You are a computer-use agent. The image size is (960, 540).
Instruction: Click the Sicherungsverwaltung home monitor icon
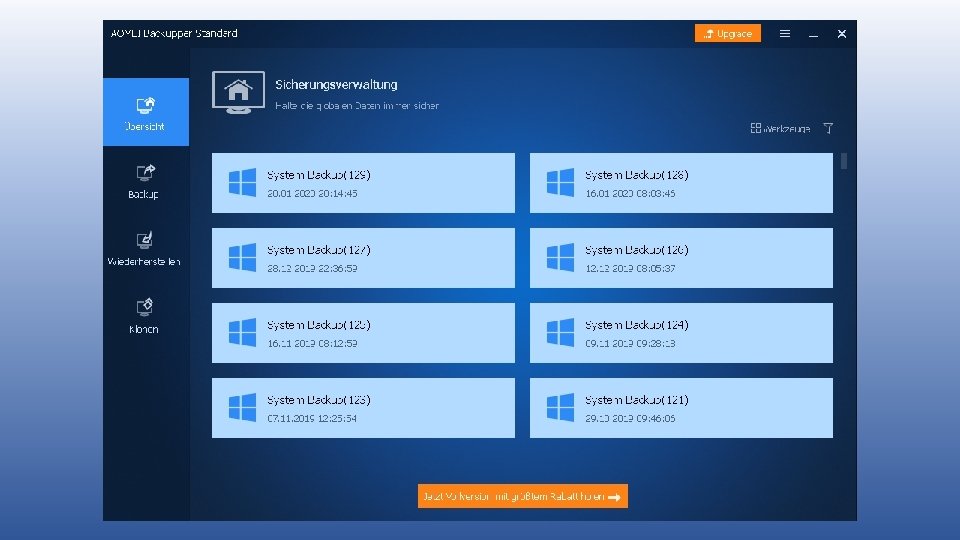(238, 92)
